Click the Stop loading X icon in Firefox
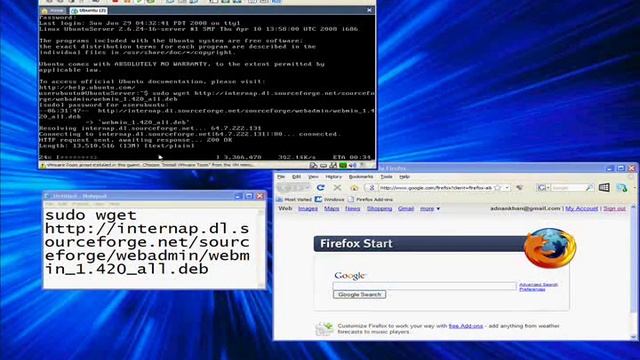Viewport: 640px width, 360px height. (337, 187)
